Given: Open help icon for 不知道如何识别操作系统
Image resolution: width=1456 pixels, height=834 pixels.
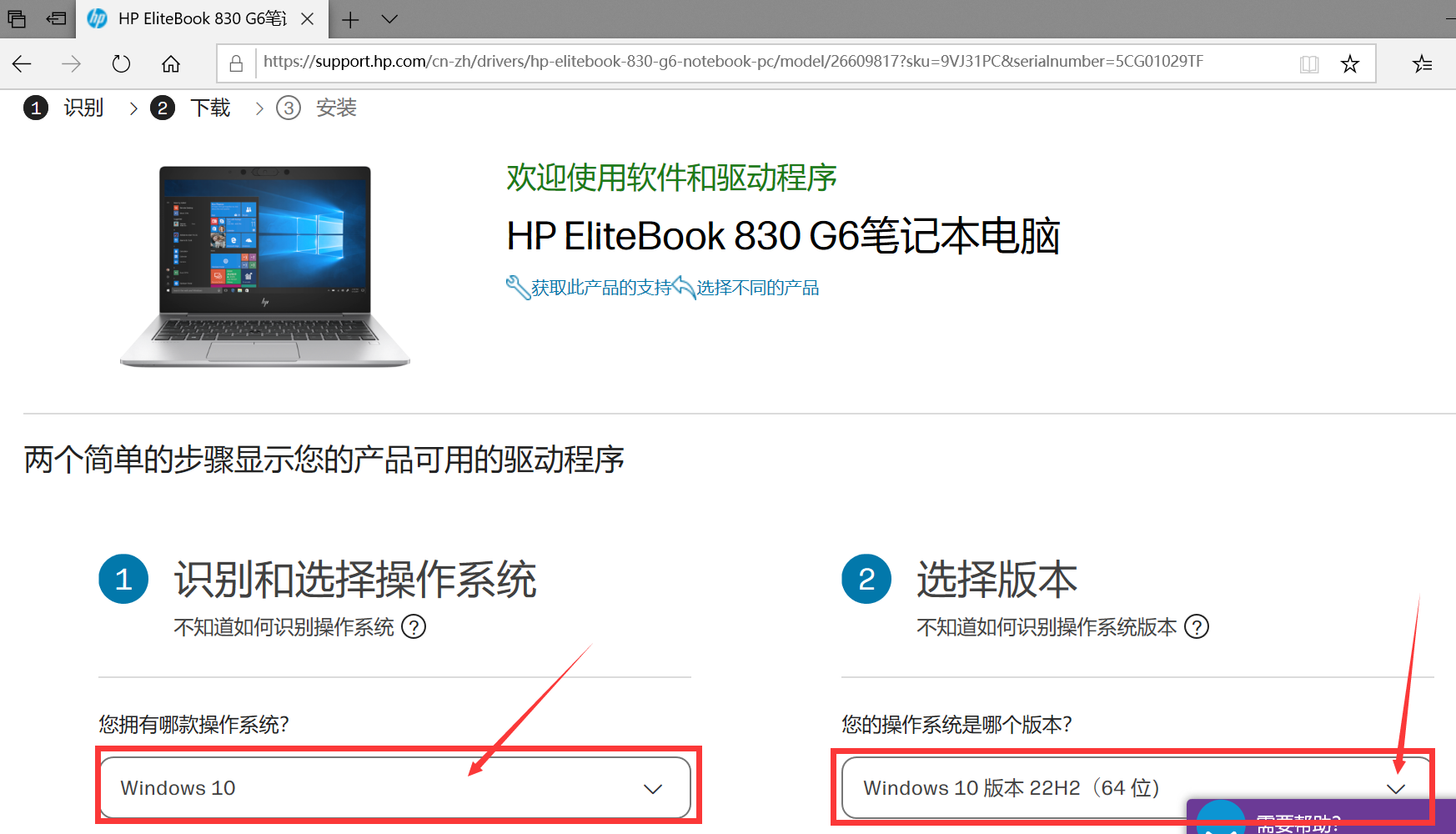Looking at the screenshot, I should 414,626.
